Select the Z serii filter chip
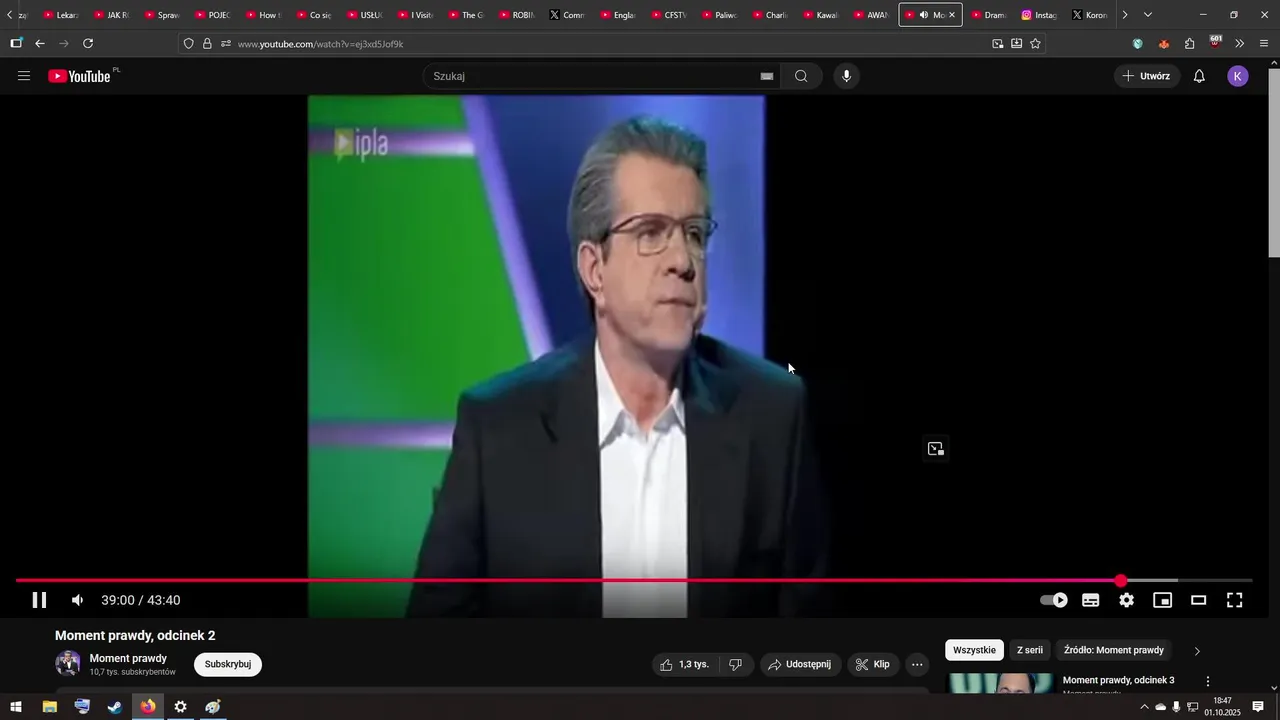This screenshot has width=1280, height=720. pos(1030,650)
